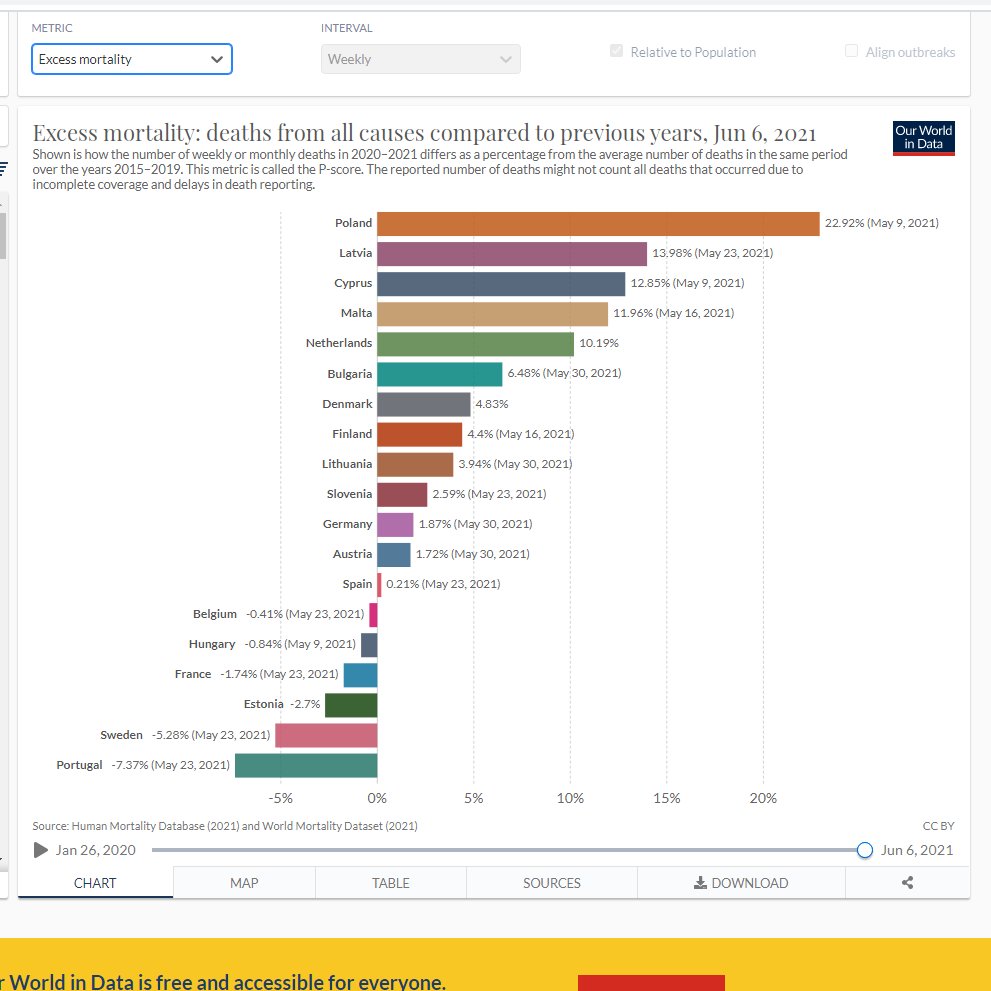Click the Lithuania bar

(x=415, y=465)
